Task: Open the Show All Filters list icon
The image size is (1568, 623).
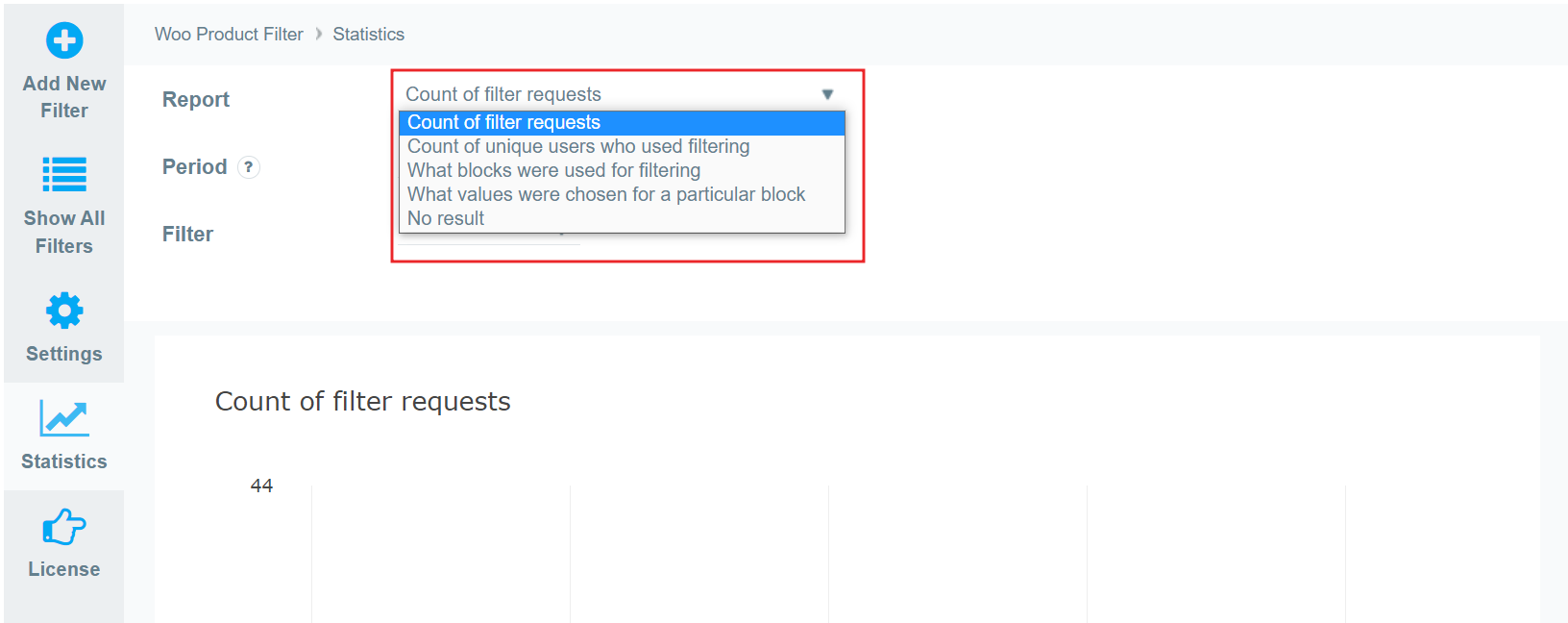Action: tap(64, 174)
